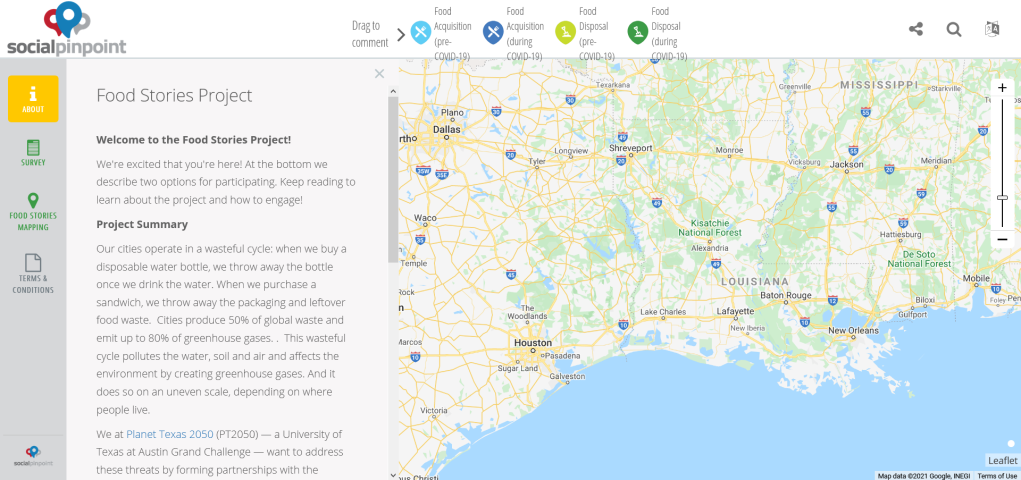Click Mobile on the map
1021x480 pixels.
976,278
